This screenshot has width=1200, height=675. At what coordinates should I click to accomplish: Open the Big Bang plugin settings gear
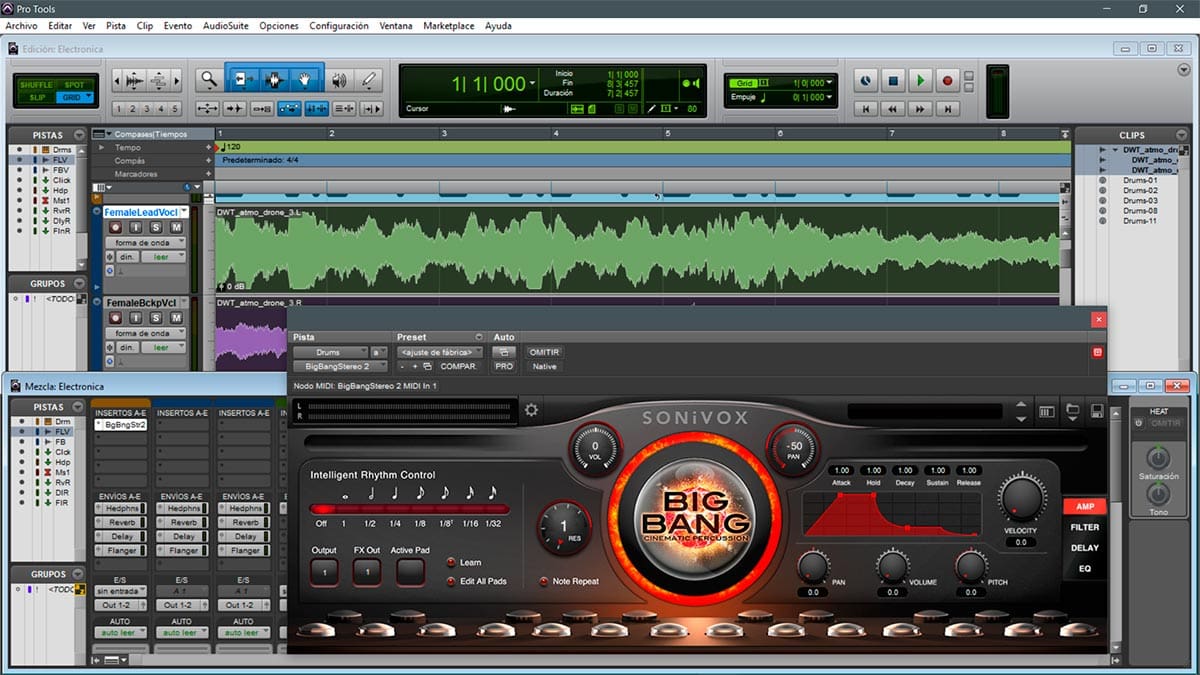[x=531, y=409]
